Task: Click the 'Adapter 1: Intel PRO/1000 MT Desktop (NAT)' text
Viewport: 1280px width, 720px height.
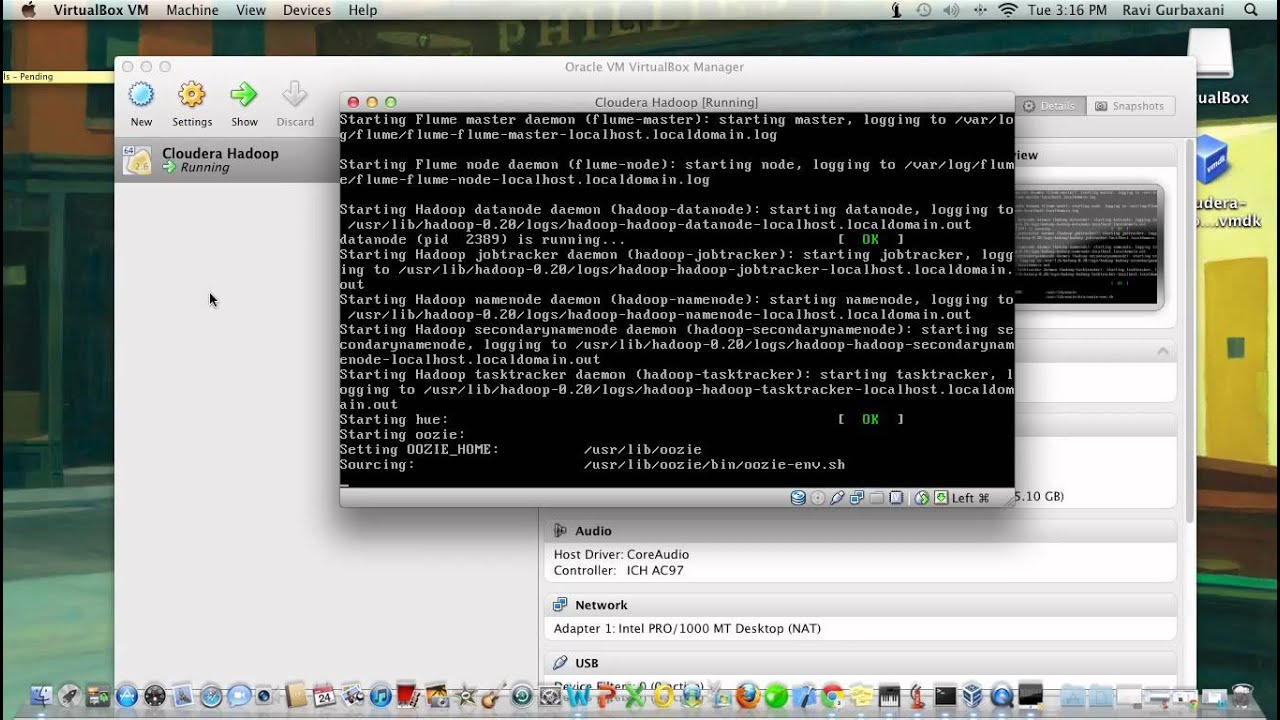Action: pos(687,629)
